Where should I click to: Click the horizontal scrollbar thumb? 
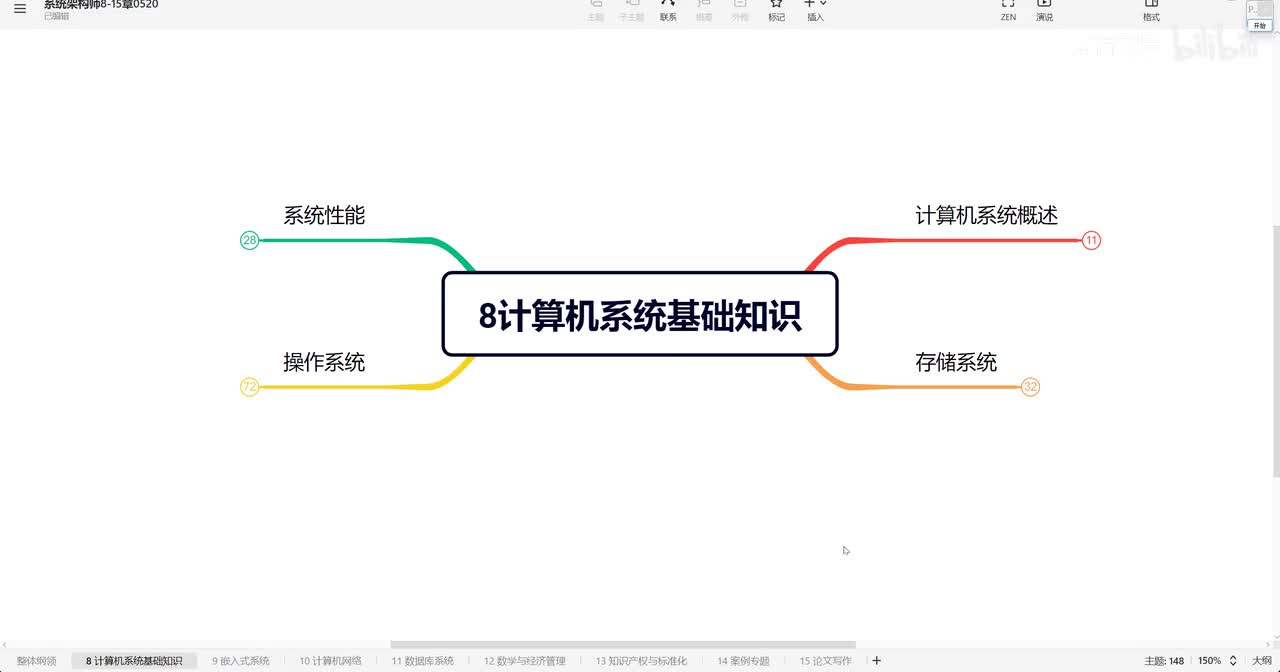(x=623, y=645)
